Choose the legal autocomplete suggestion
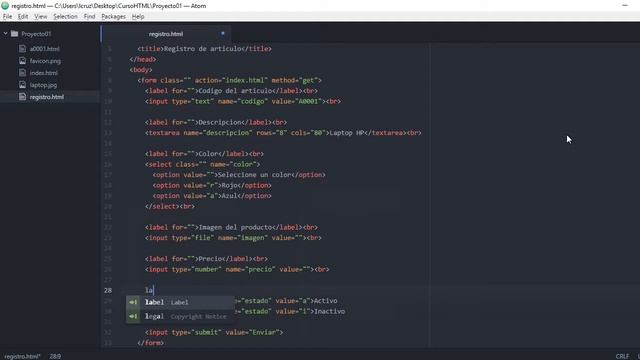640x360 pixels. tap(180, 316)
